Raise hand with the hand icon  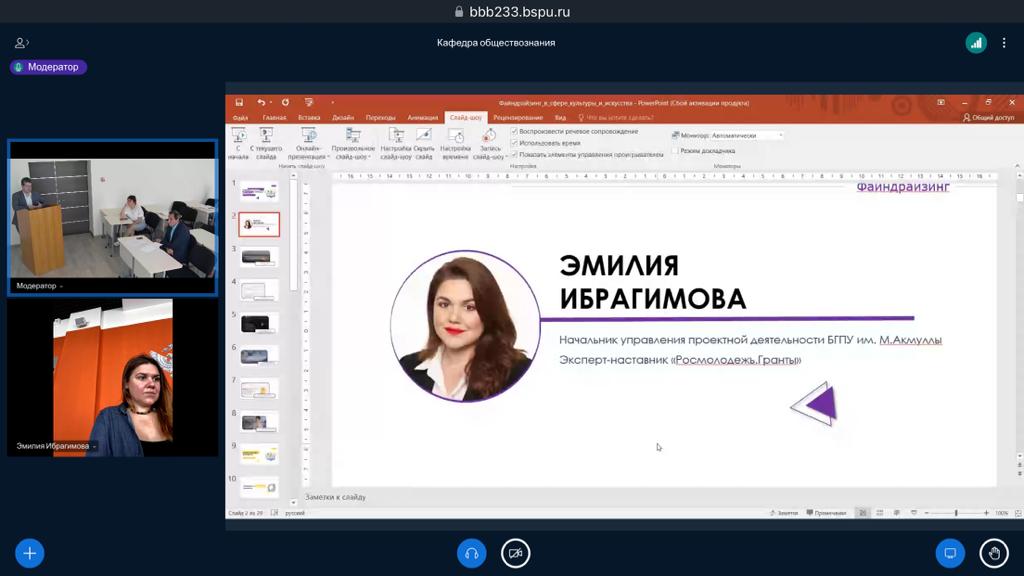pos(993,553)
